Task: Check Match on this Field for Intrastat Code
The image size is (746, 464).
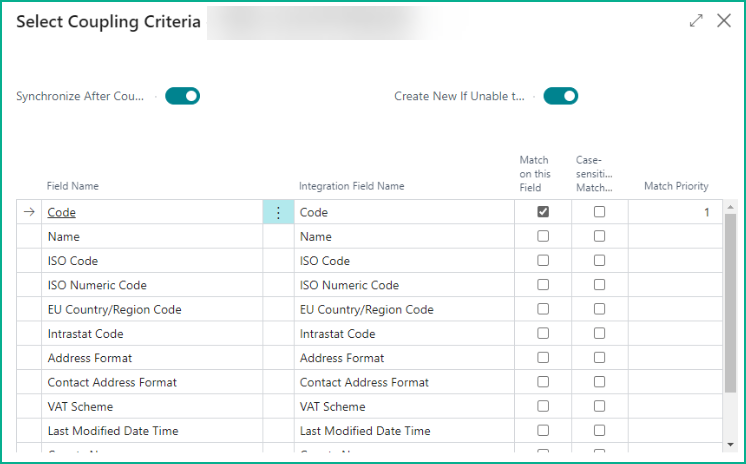Action: point(543,333)
